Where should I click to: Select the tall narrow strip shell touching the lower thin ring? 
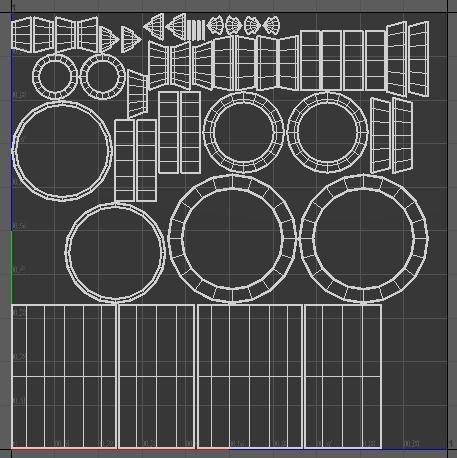[124, 161]
